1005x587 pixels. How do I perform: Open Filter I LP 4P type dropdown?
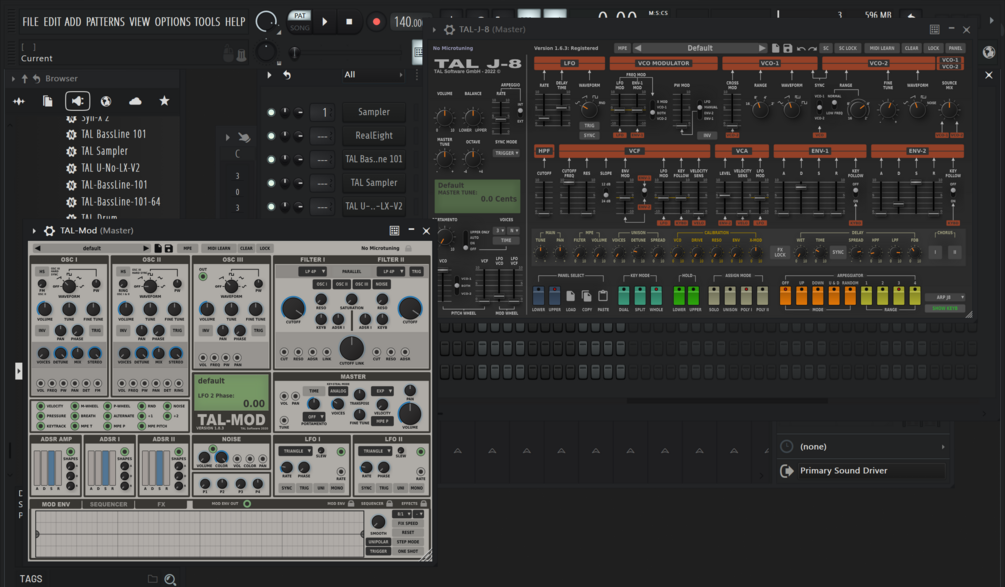point(314,271)
